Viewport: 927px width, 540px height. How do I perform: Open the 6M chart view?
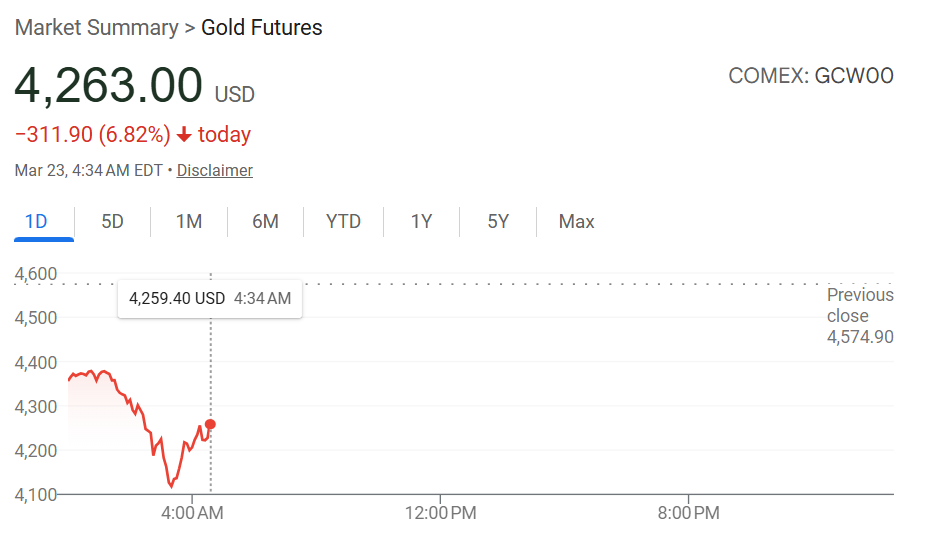(x=265, y=222)
